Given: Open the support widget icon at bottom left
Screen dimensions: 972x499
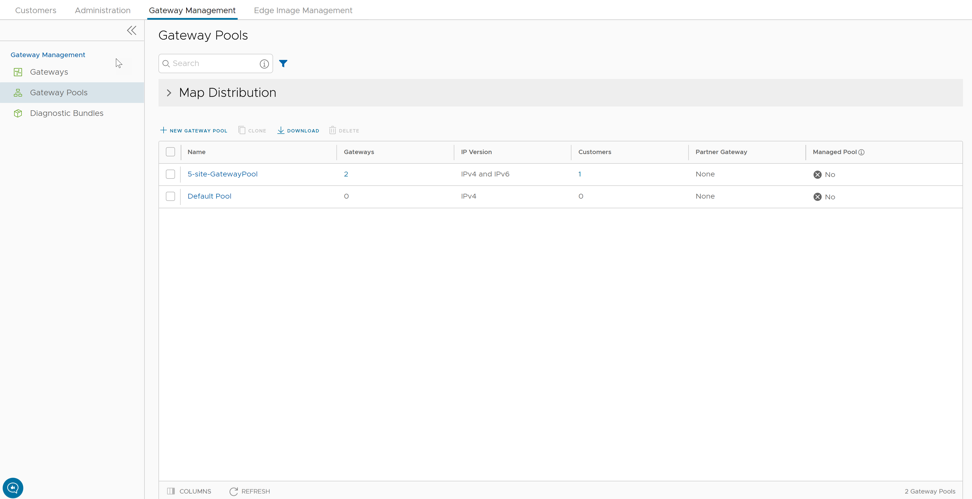Looking at the screenshot, I should pos(13,487).
